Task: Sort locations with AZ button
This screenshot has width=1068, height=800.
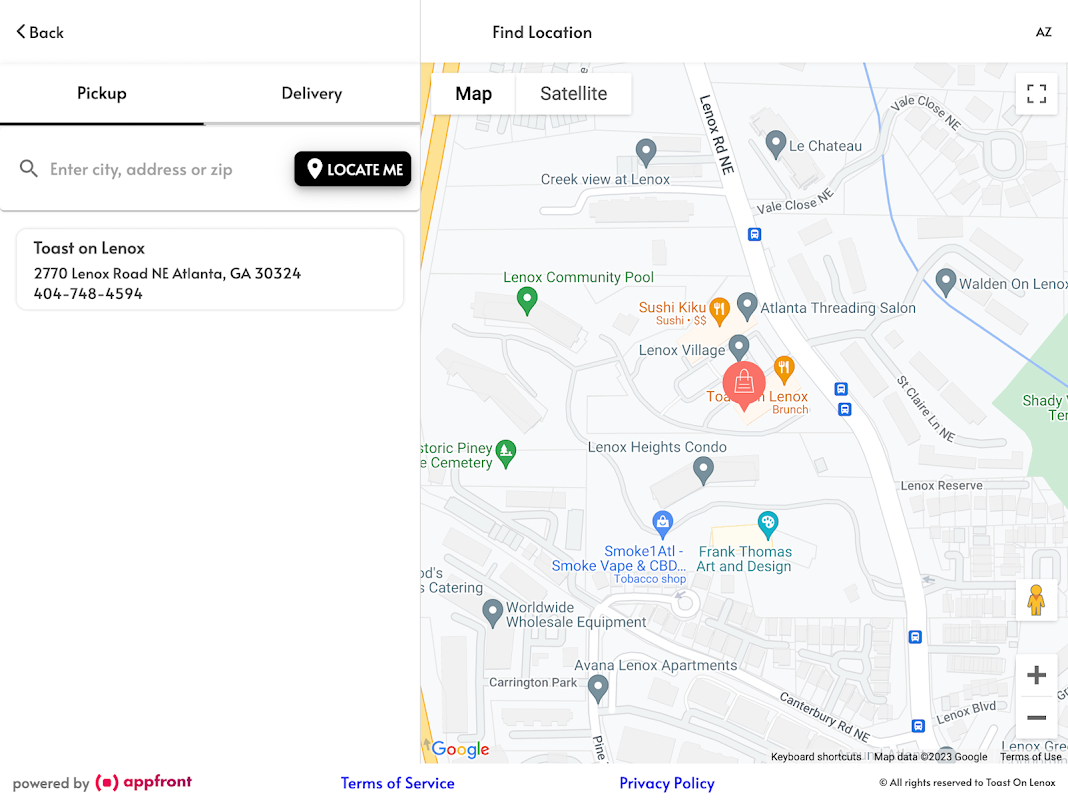Action: pos(1043,32)
